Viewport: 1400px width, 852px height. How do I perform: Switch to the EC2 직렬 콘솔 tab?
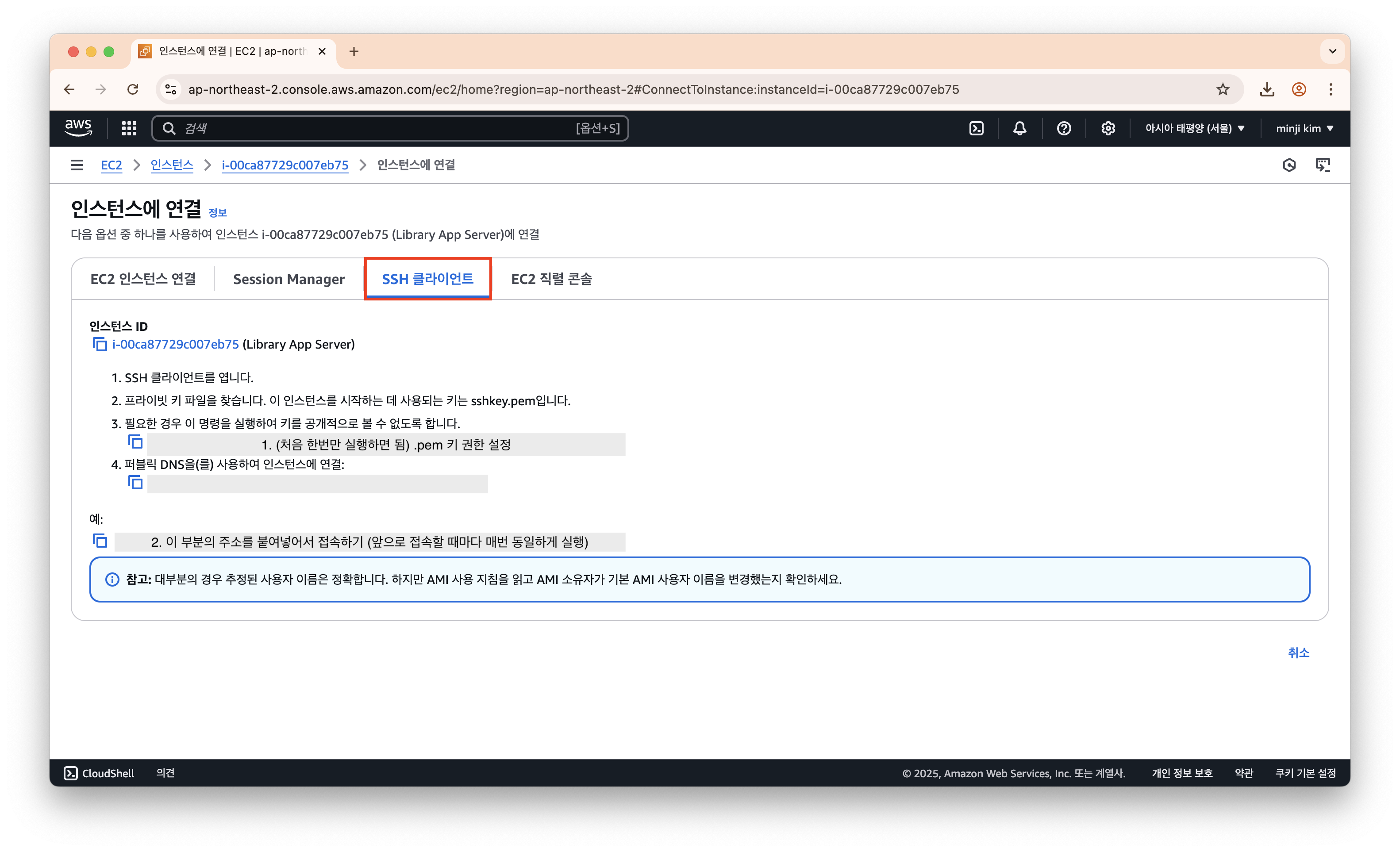coord(551,279)
